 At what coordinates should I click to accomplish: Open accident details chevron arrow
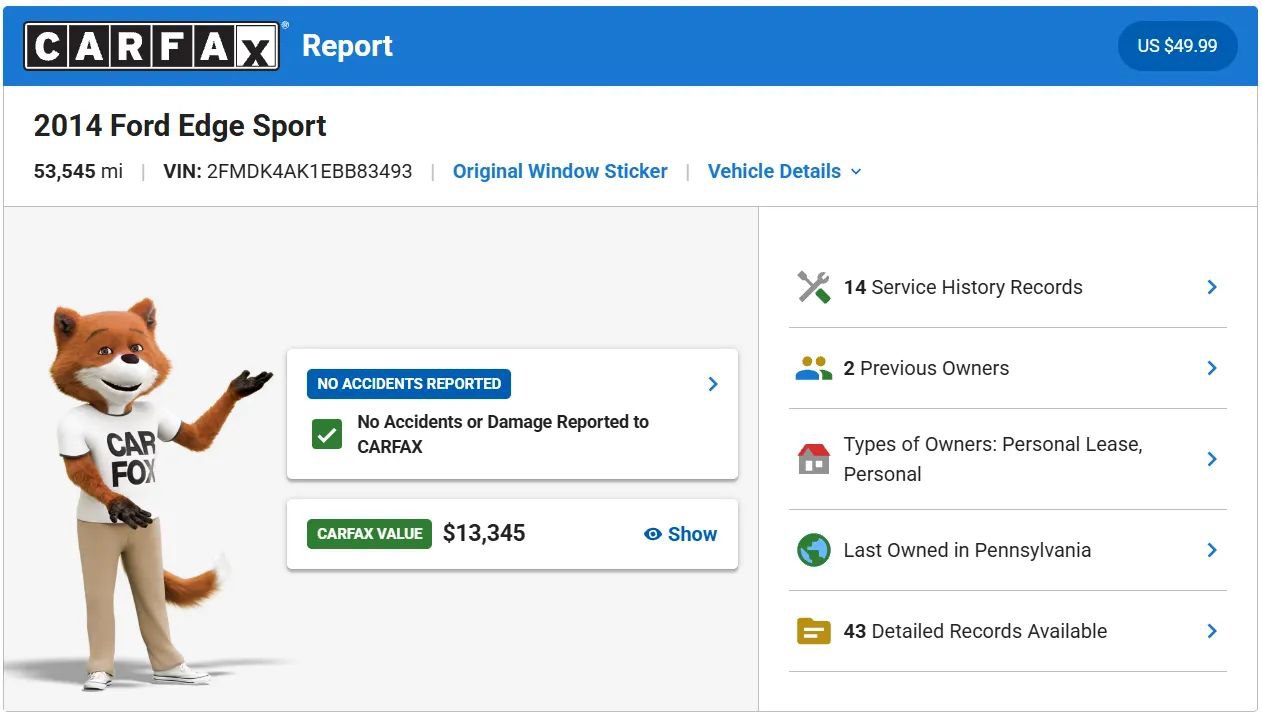click(713, 384)
